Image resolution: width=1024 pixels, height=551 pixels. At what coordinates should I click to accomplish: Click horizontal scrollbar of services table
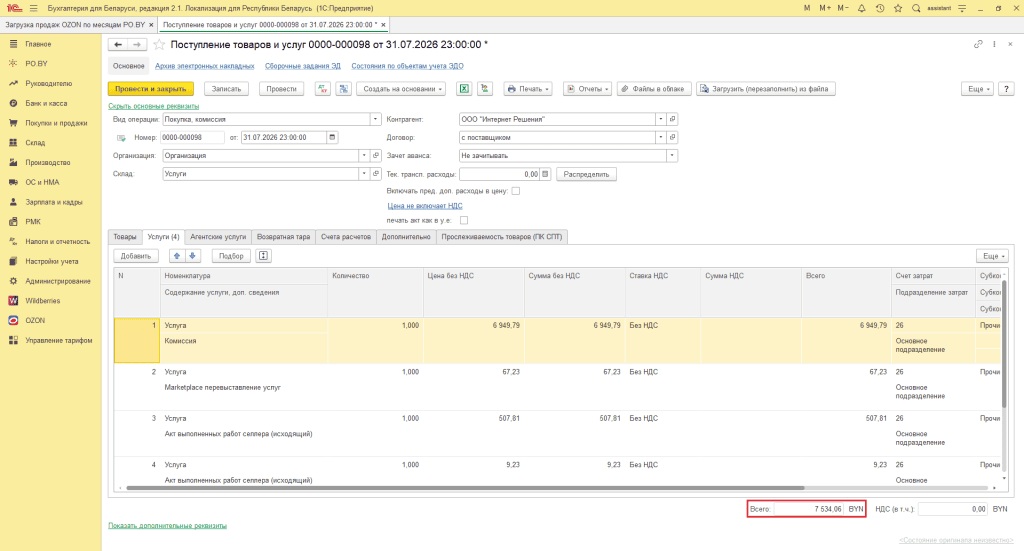click(465, 488)
